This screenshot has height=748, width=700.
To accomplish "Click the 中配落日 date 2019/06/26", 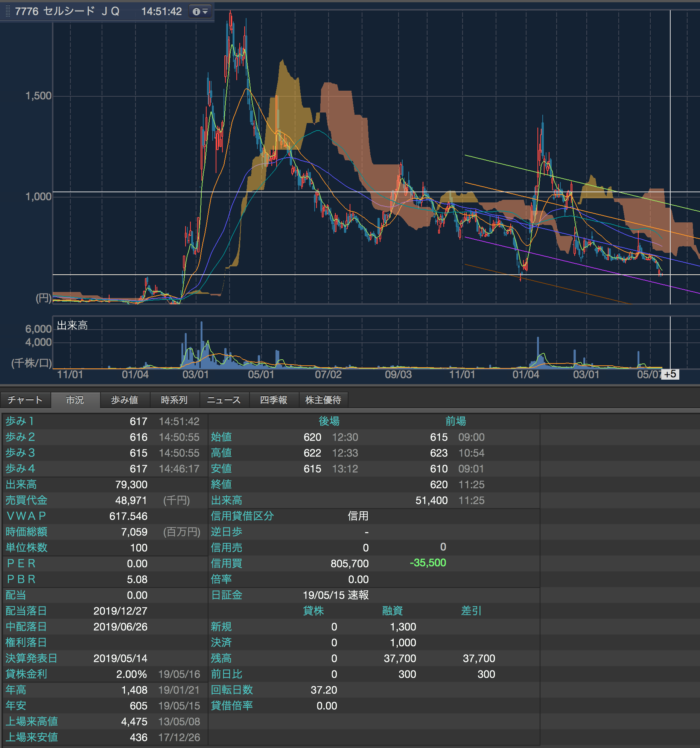I will point(120,626).
